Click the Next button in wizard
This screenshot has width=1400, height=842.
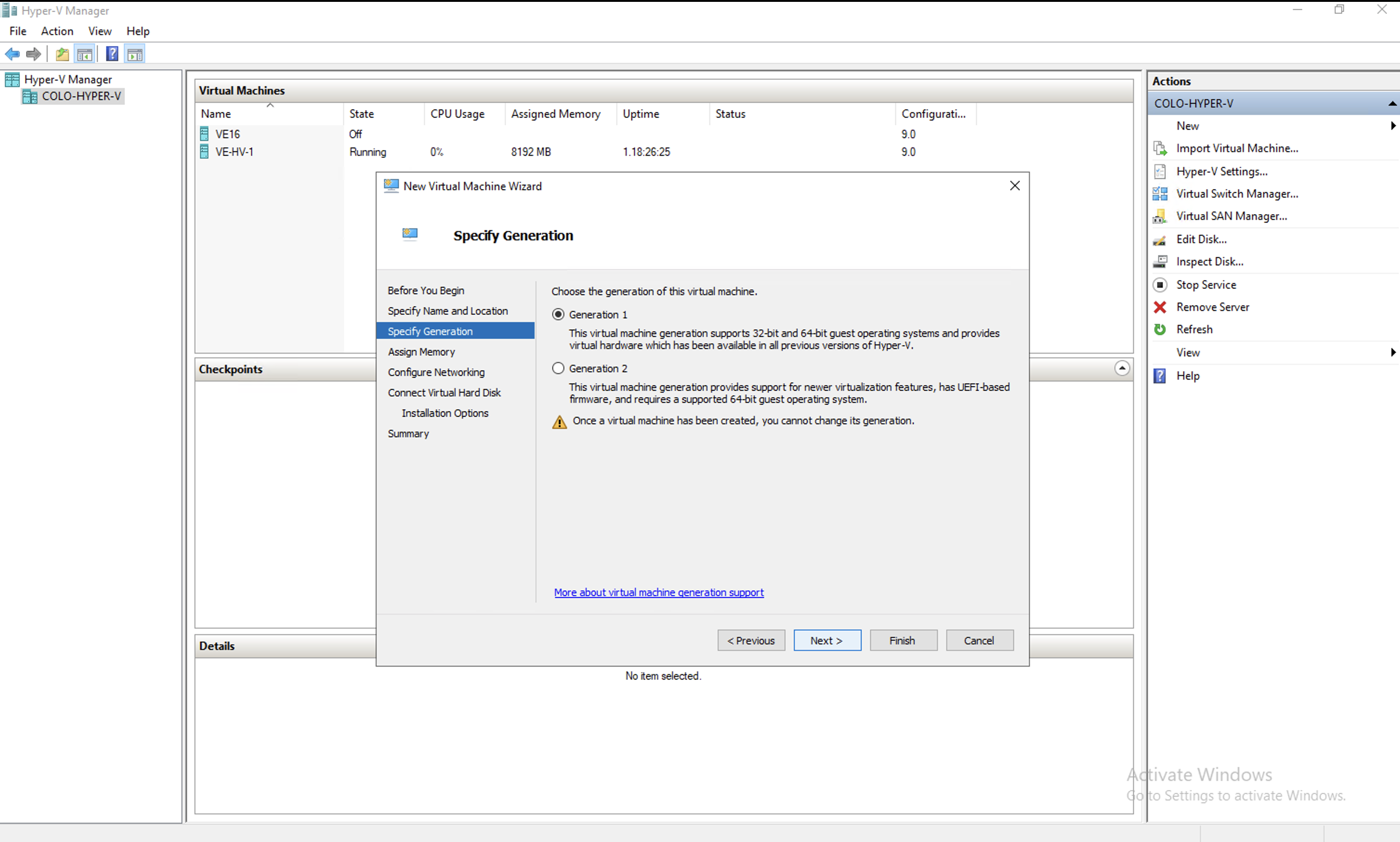(827, 640)
